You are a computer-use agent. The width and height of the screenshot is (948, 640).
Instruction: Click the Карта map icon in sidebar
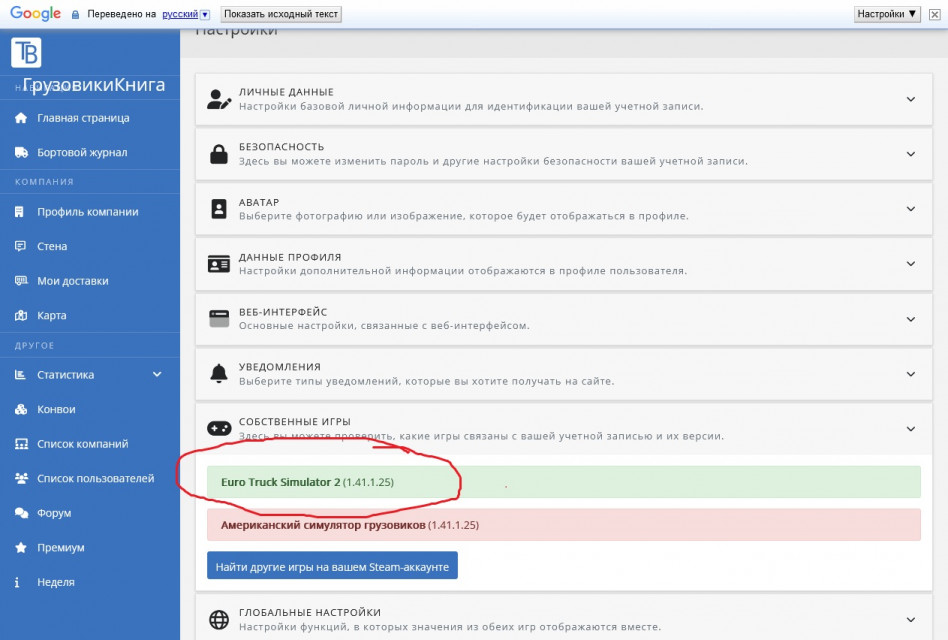click(x=20, y=316)
